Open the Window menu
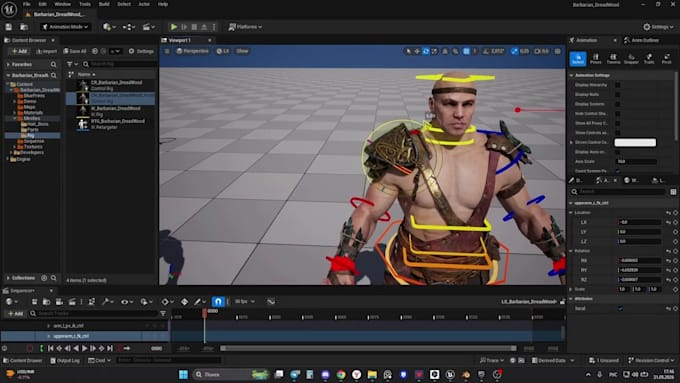 tap(62, 4)
